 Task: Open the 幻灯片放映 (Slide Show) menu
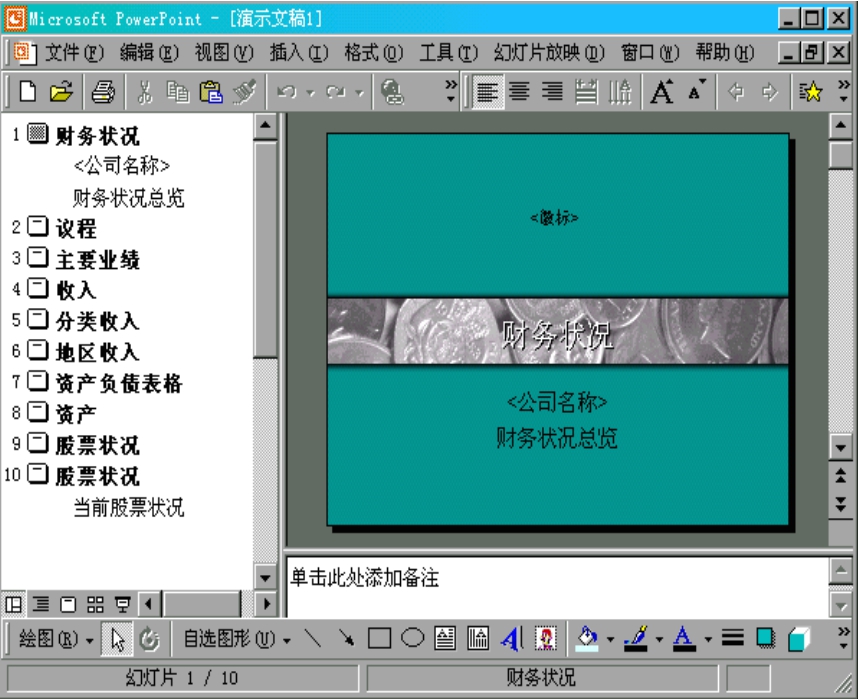tap(549, 53)
